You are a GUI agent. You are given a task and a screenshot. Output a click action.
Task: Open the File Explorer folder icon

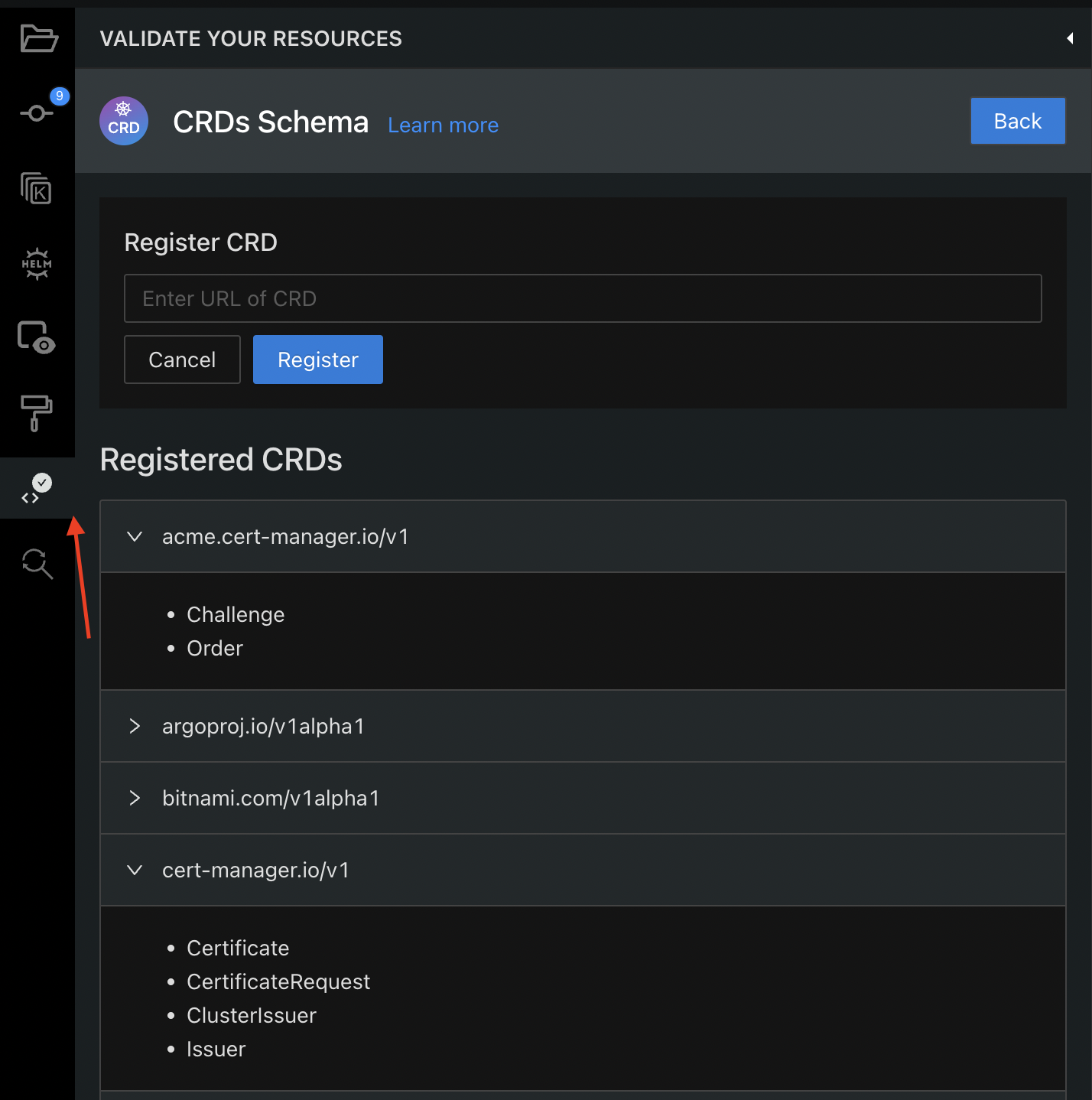(x=38, y=38)
